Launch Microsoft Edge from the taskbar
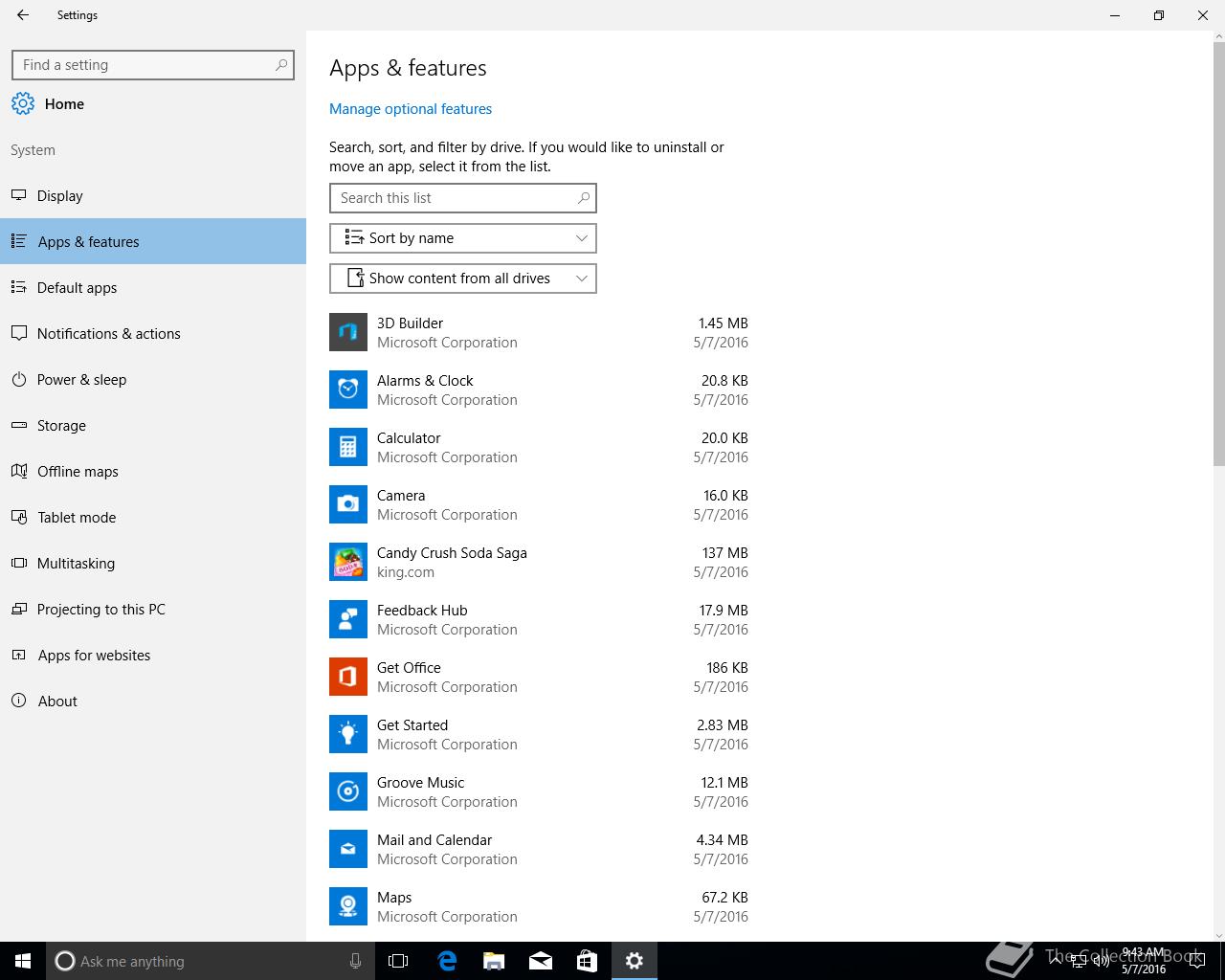Viewport: 1225px width, 980px height. (x=446, y=961)
